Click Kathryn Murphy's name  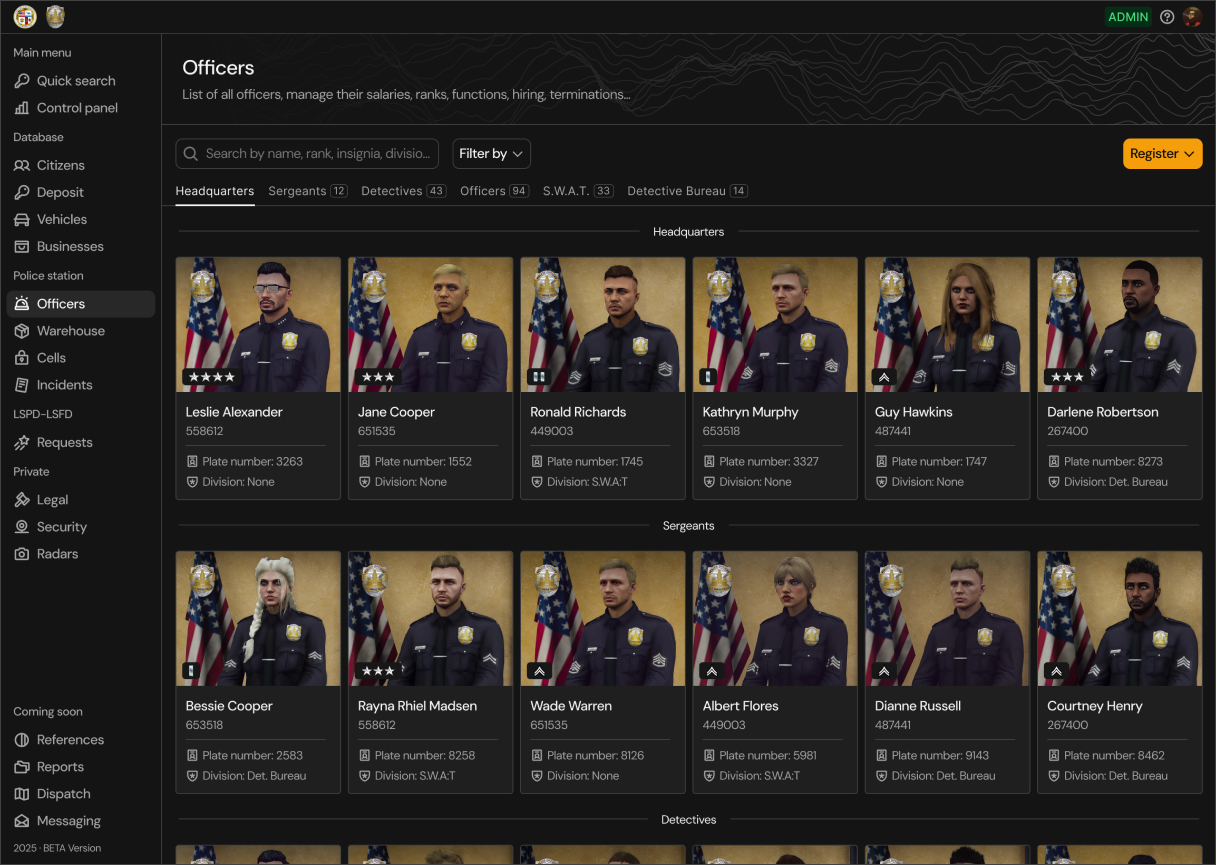tap(750, 412)
